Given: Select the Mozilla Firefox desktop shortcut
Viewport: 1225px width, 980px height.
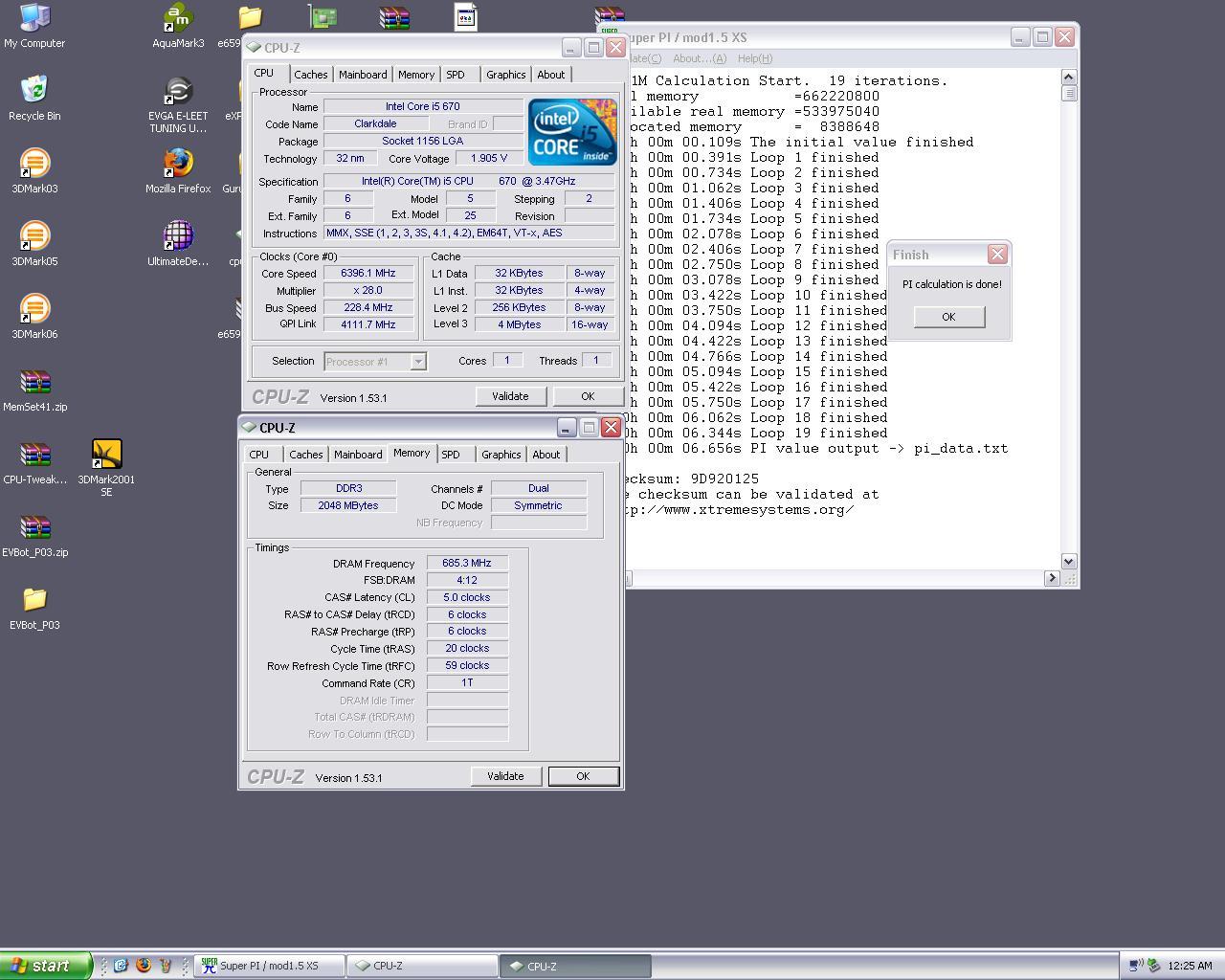Looking at the screenshot, I should coord(178,171).
